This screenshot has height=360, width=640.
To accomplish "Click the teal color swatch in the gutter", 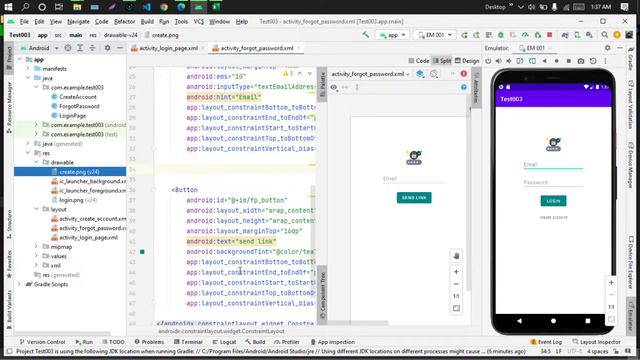I will (142, 252).
